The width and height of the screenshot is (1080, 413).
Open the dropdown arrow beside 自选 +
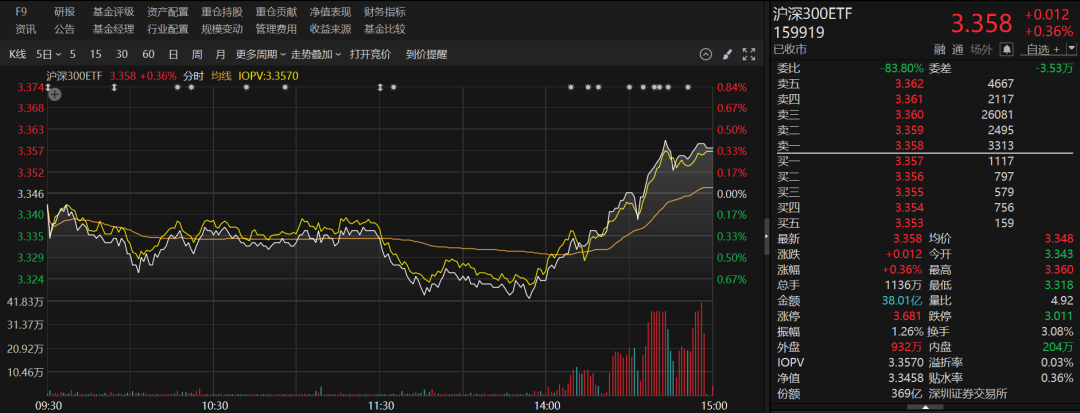1071,49
